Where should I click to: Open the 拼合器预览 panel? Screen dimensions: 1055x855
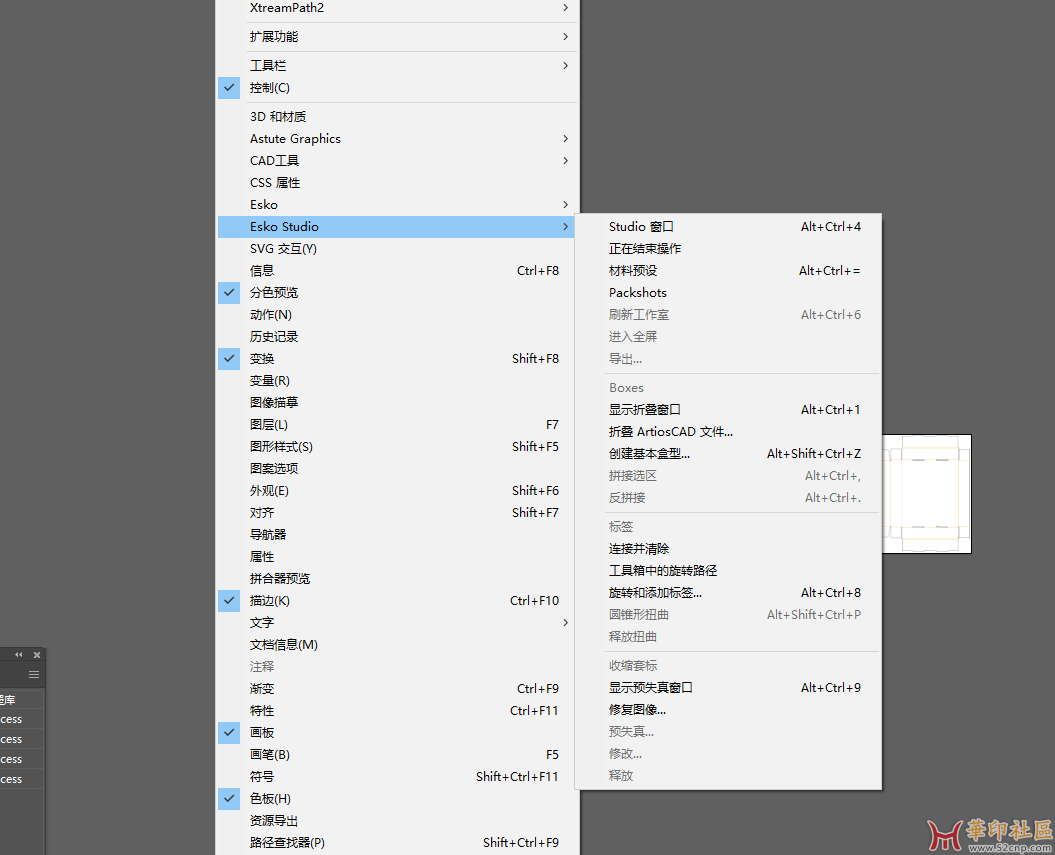pyautogui.click(x=397, y=579)
